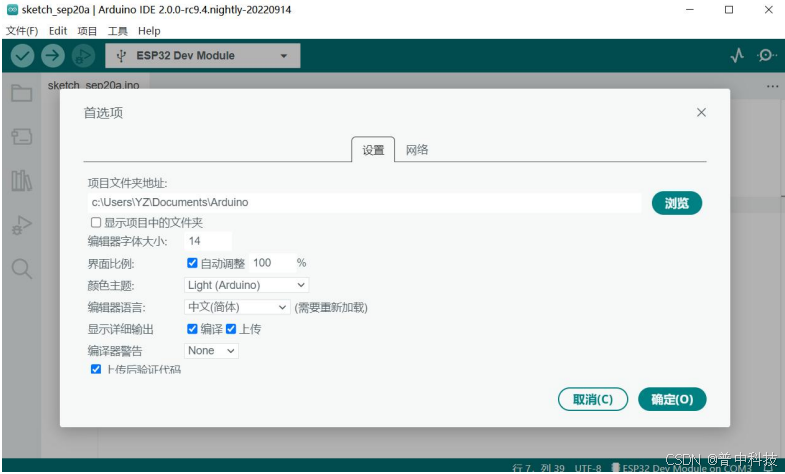Toggle 显示项目中的文件夹 checkbox
Screen dimensions: 785x474
(96, 222)
